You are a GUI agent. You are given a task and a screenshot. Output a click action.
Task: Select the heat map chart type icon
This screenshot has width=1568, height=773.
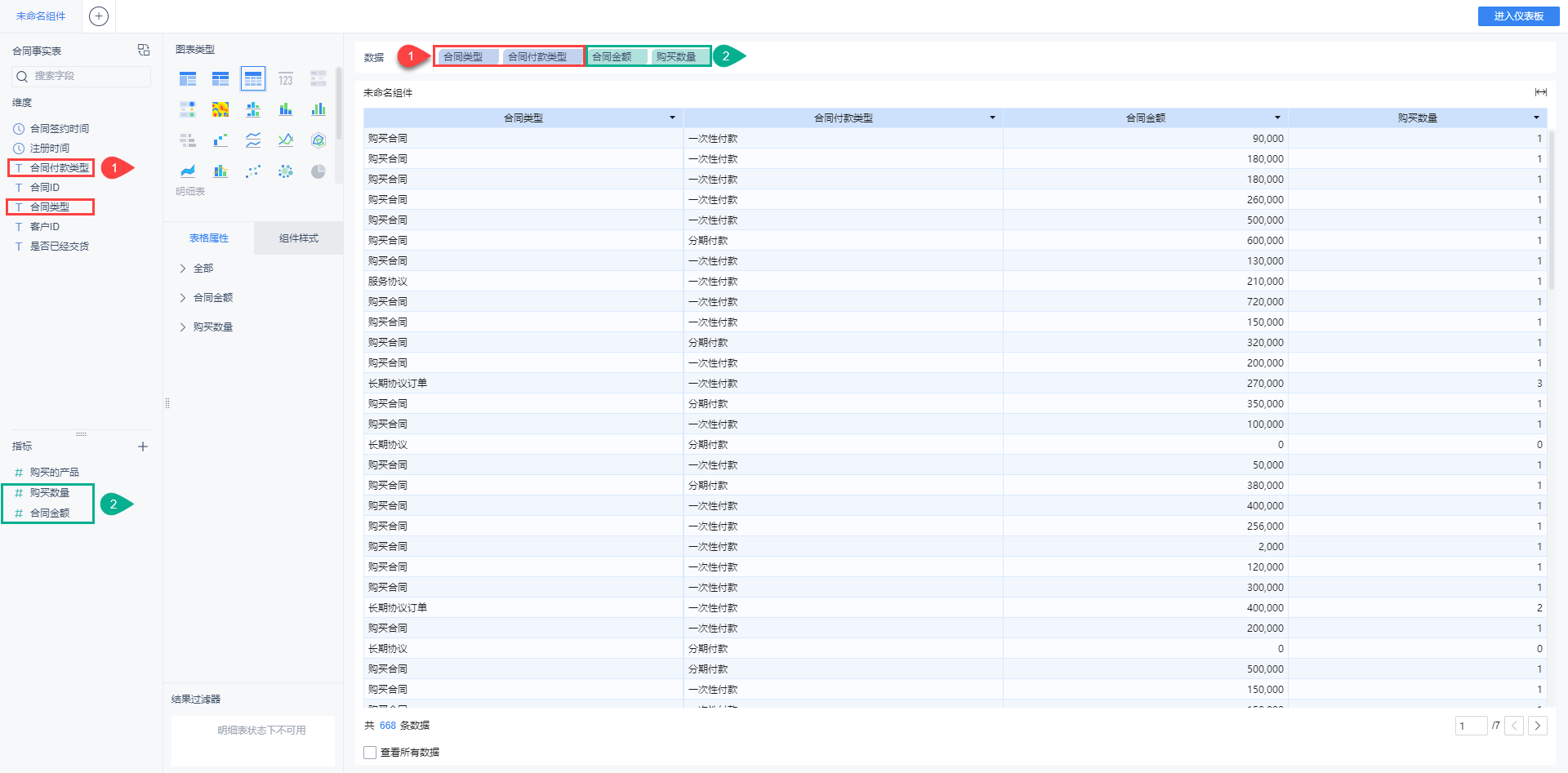coord(220,109)
